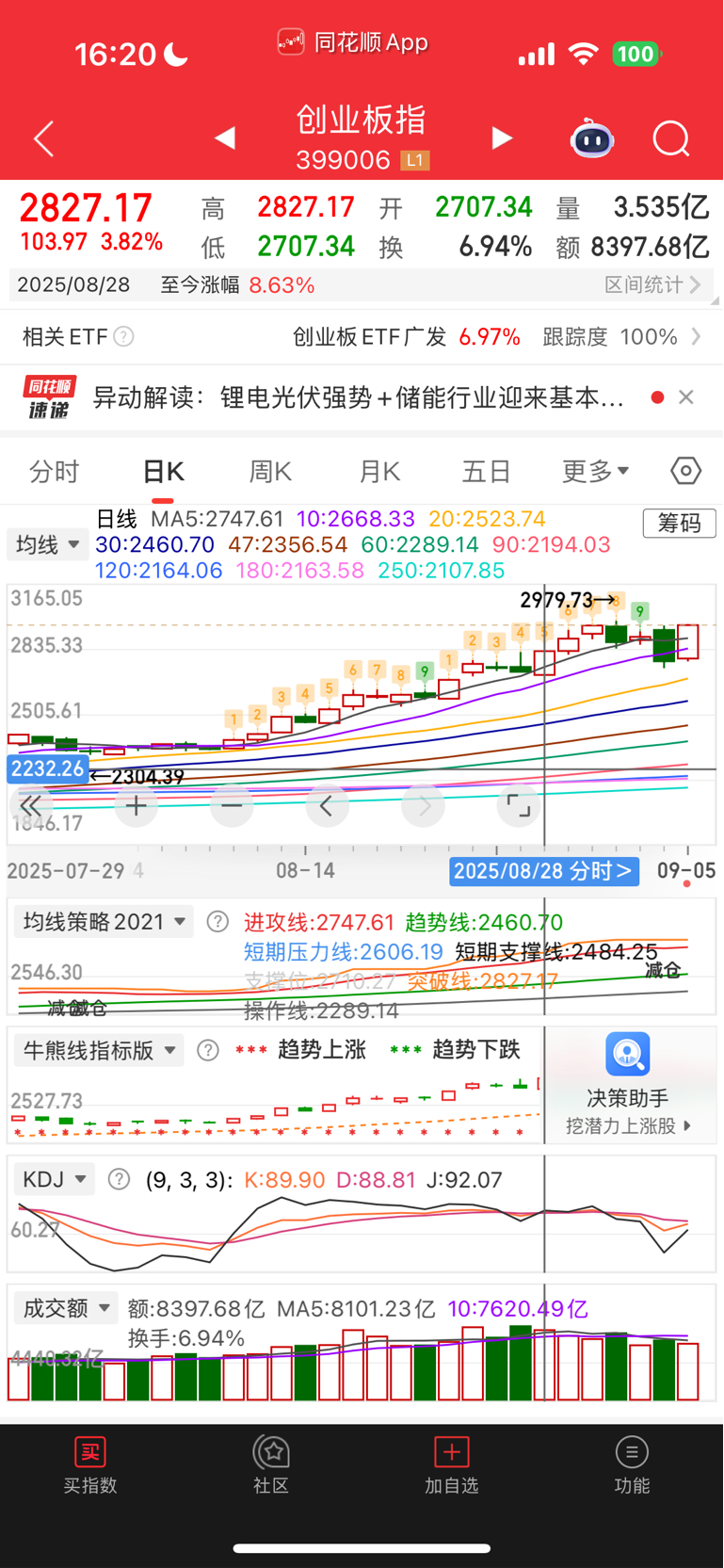This screenshot has height=1568, width=724.
Task: Open the 牛熊线指标版 dropdown
Action: pyautogui.click(x=99, y=1050)
